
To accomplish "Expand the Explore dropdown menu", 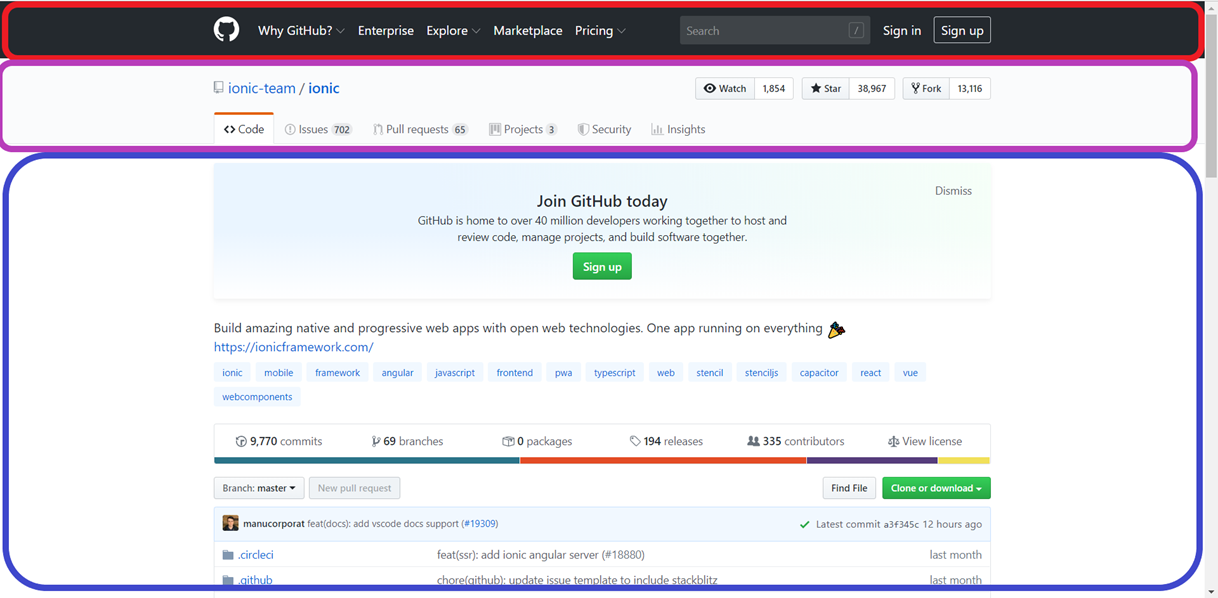I will 453,31.
